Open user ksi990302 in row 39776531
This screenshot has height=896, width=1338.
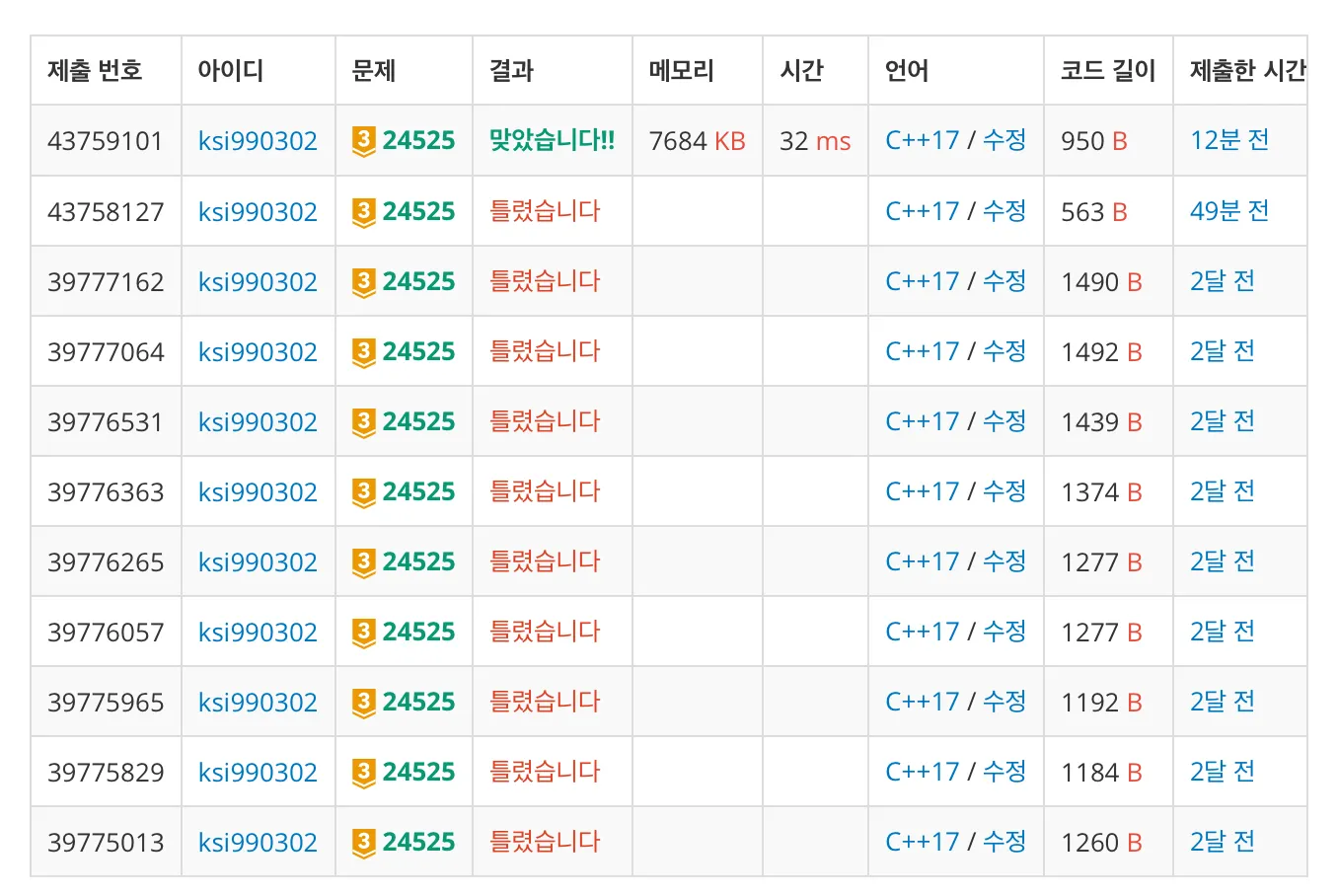[x=258, y=421]
